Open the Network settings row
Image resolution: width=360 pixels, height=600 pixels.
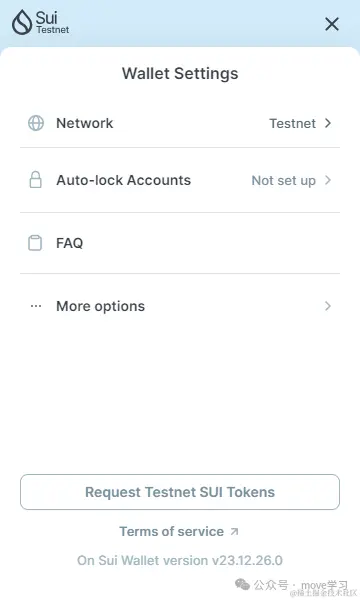pyautogui.click(x=180, y=123)
